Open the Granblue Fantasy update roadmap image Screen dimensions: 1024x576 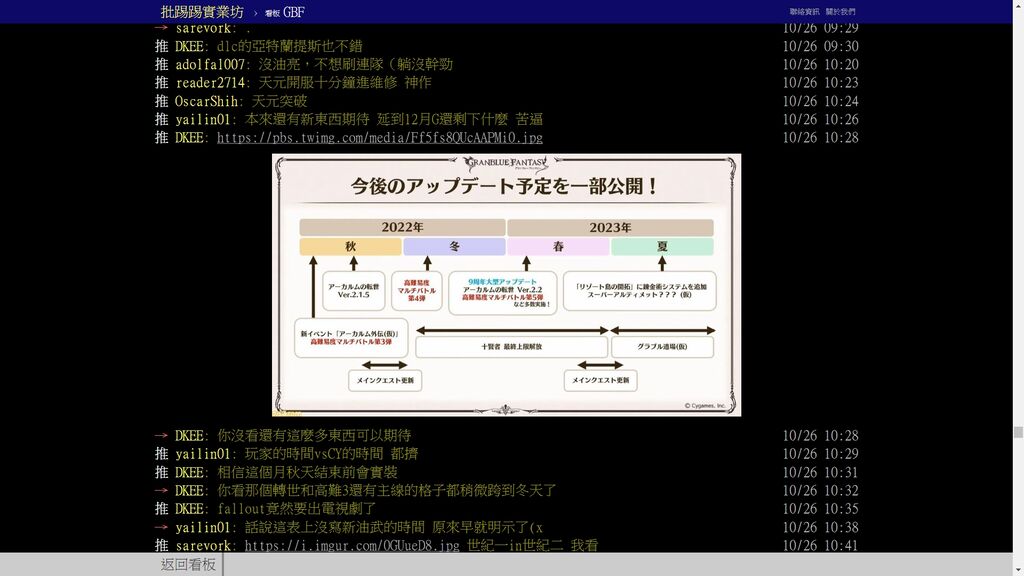(x=506, y=285)
